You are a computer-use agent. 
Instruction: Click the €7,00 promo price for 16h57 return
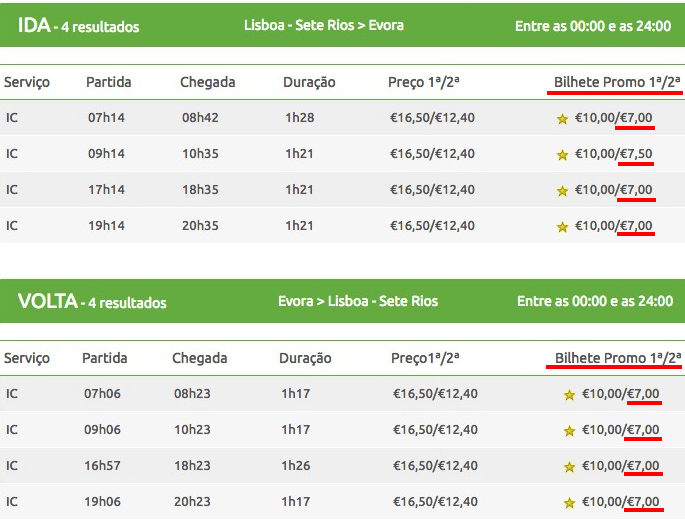(x=643, y=466)
